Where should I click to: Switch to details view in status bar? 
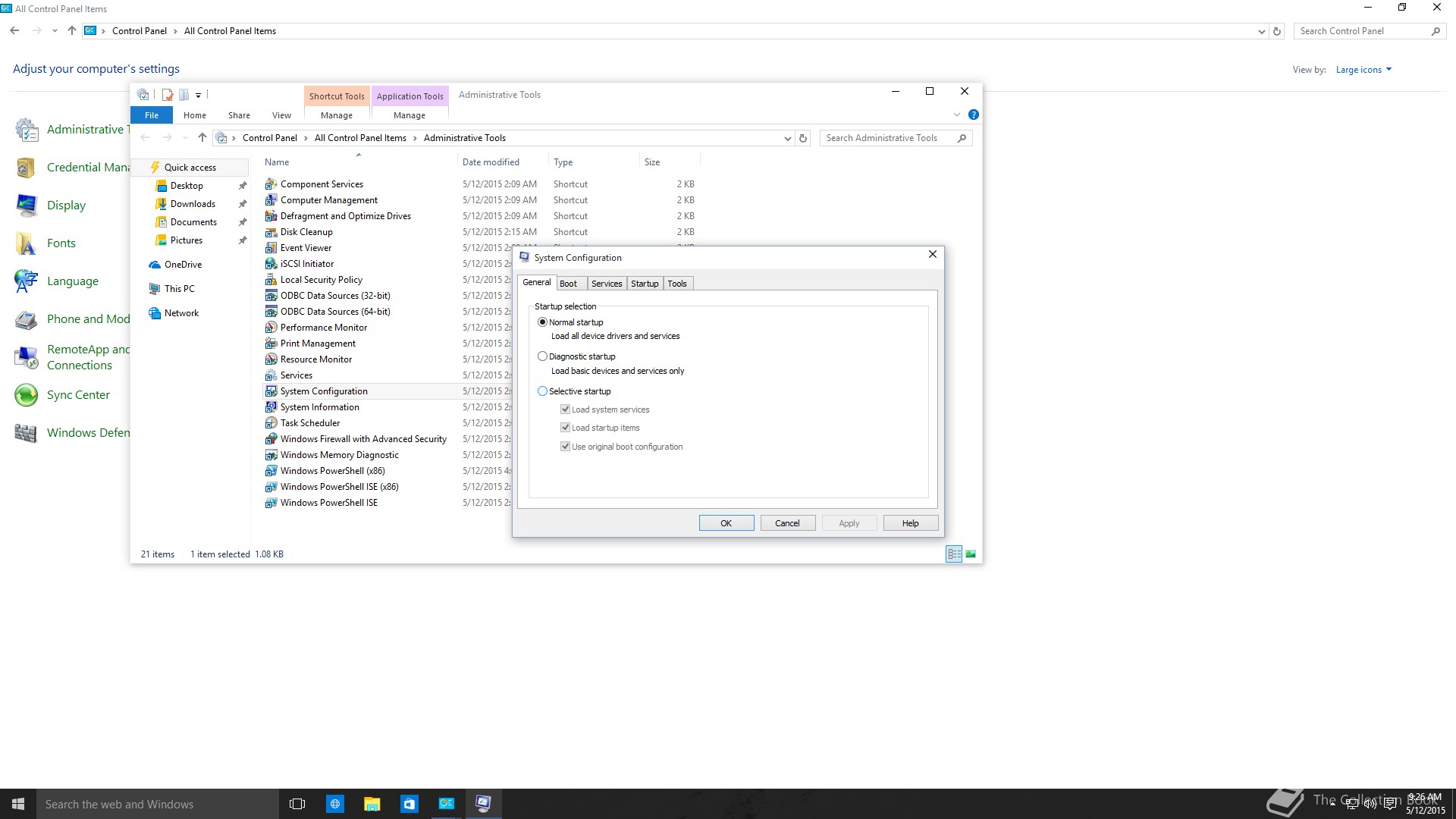[x=954, y=554]
